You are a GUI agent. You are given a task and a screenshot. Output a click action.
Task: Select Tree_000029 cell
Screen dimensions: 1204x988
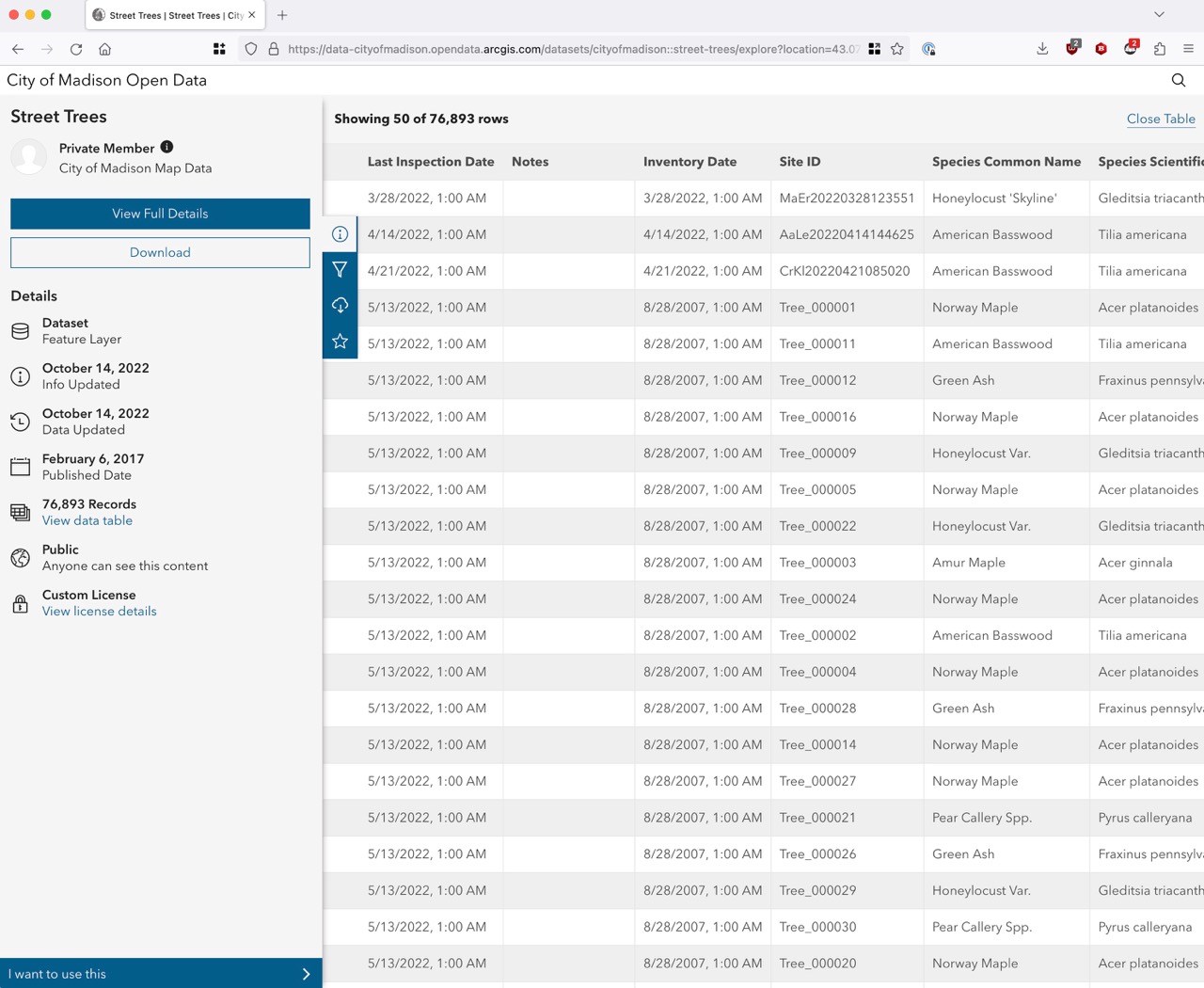848,890
